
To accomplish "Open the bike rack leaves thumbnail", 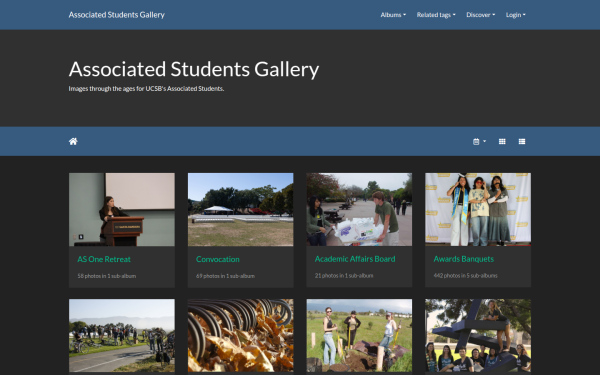I will click(x=240, y=336).
